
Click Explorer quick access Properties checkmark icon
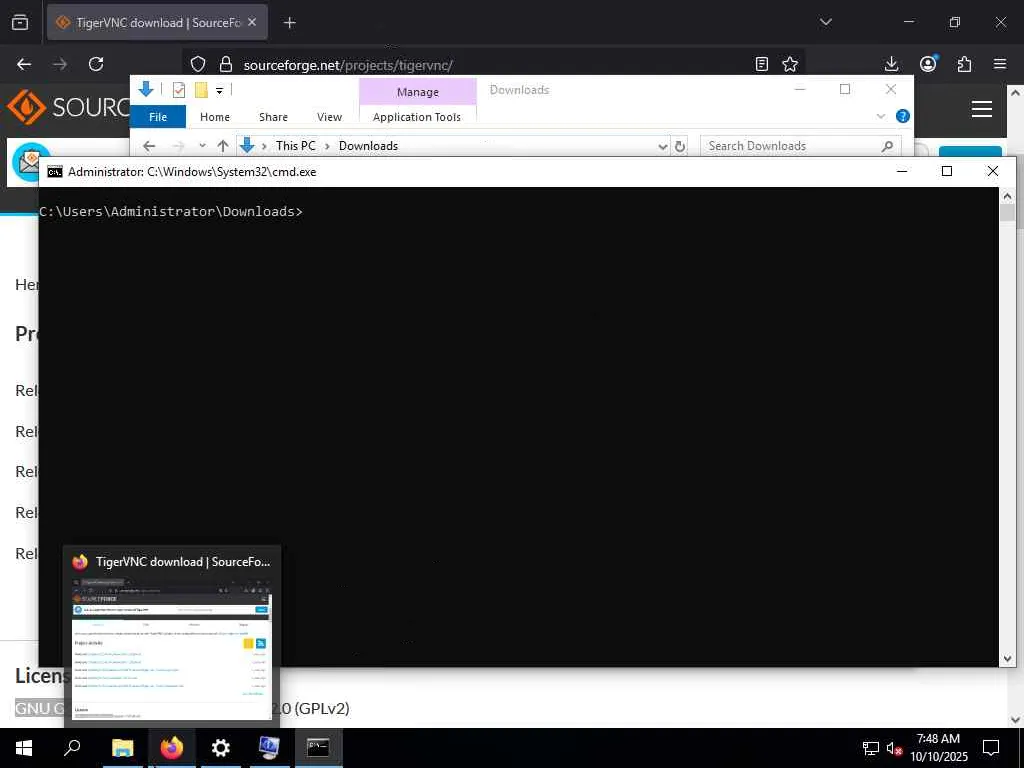[178, 90]
